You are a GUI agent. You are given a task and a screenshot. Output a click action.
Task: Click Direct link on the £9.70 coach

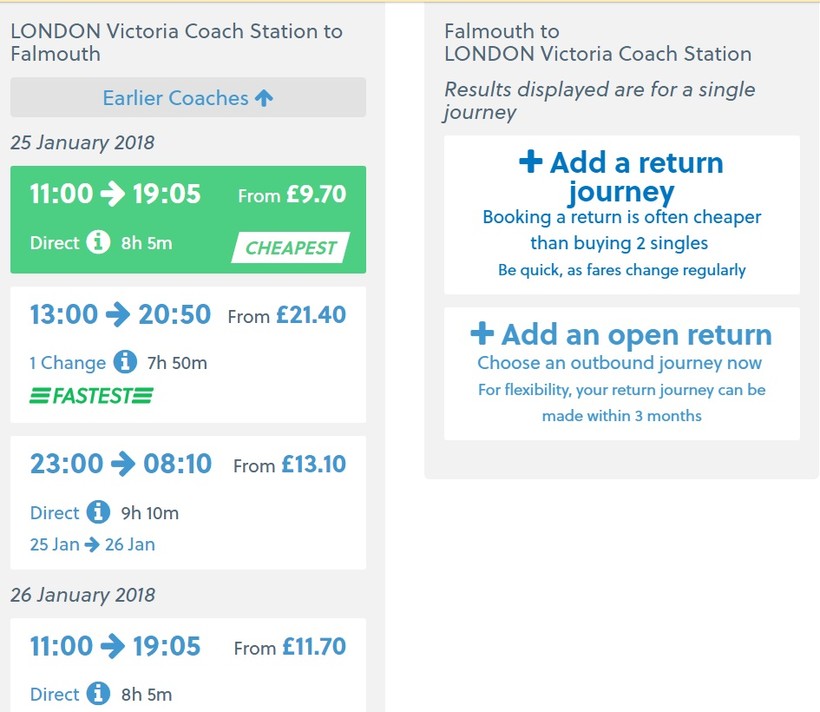[x=54, y=242]
